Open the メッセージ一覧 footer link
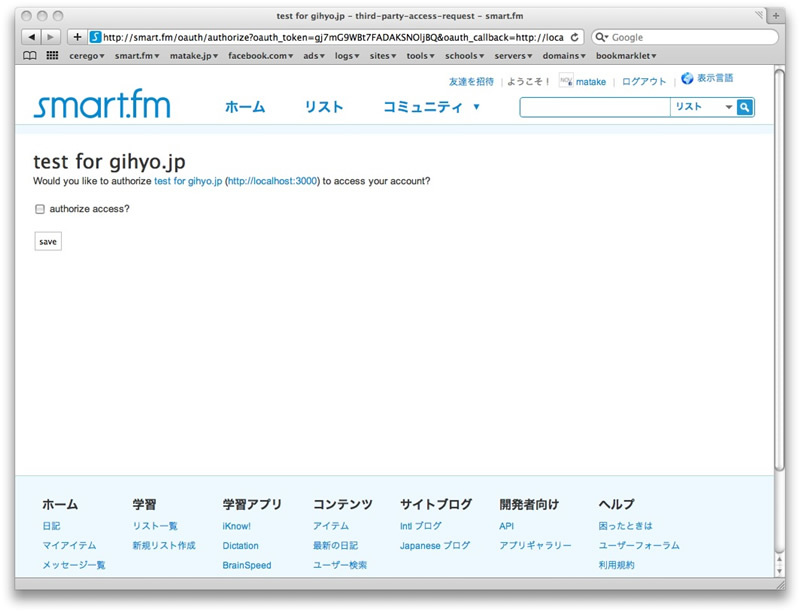This screenshot has height=612, width=800. 74,565
